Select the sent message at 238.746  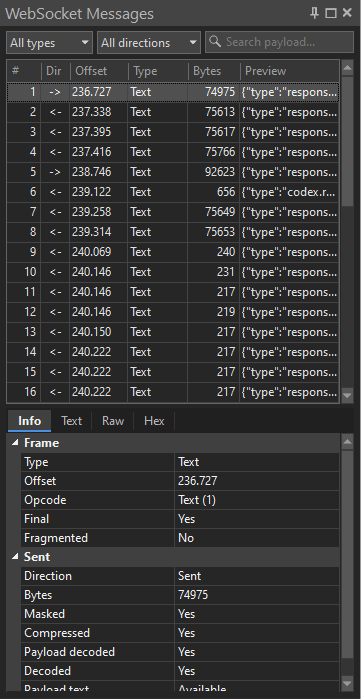click(173, 172)
